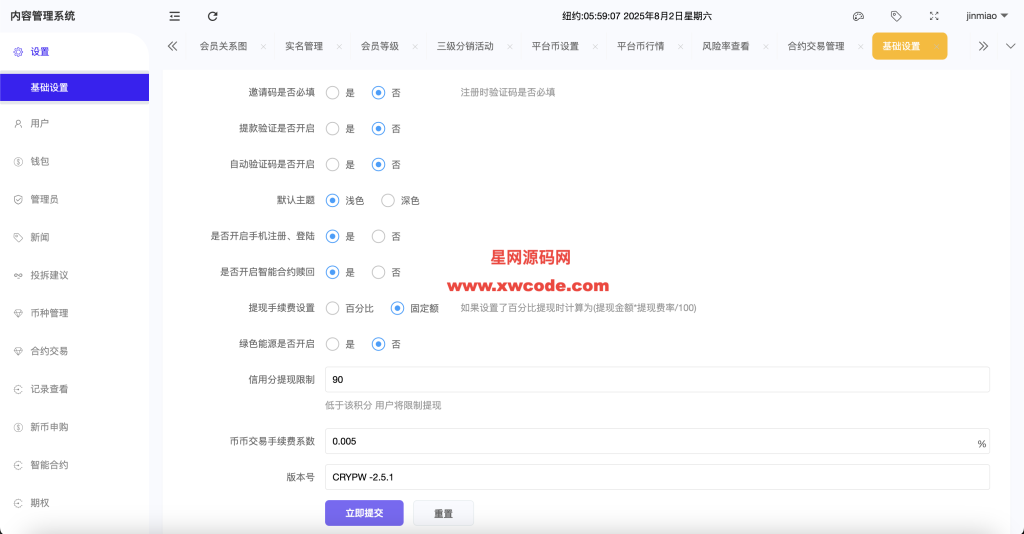Screen dimensions: 1024x534
Task: Close the 会员关系图 tab
Action: pyautogui.click(x=263, y=47)
